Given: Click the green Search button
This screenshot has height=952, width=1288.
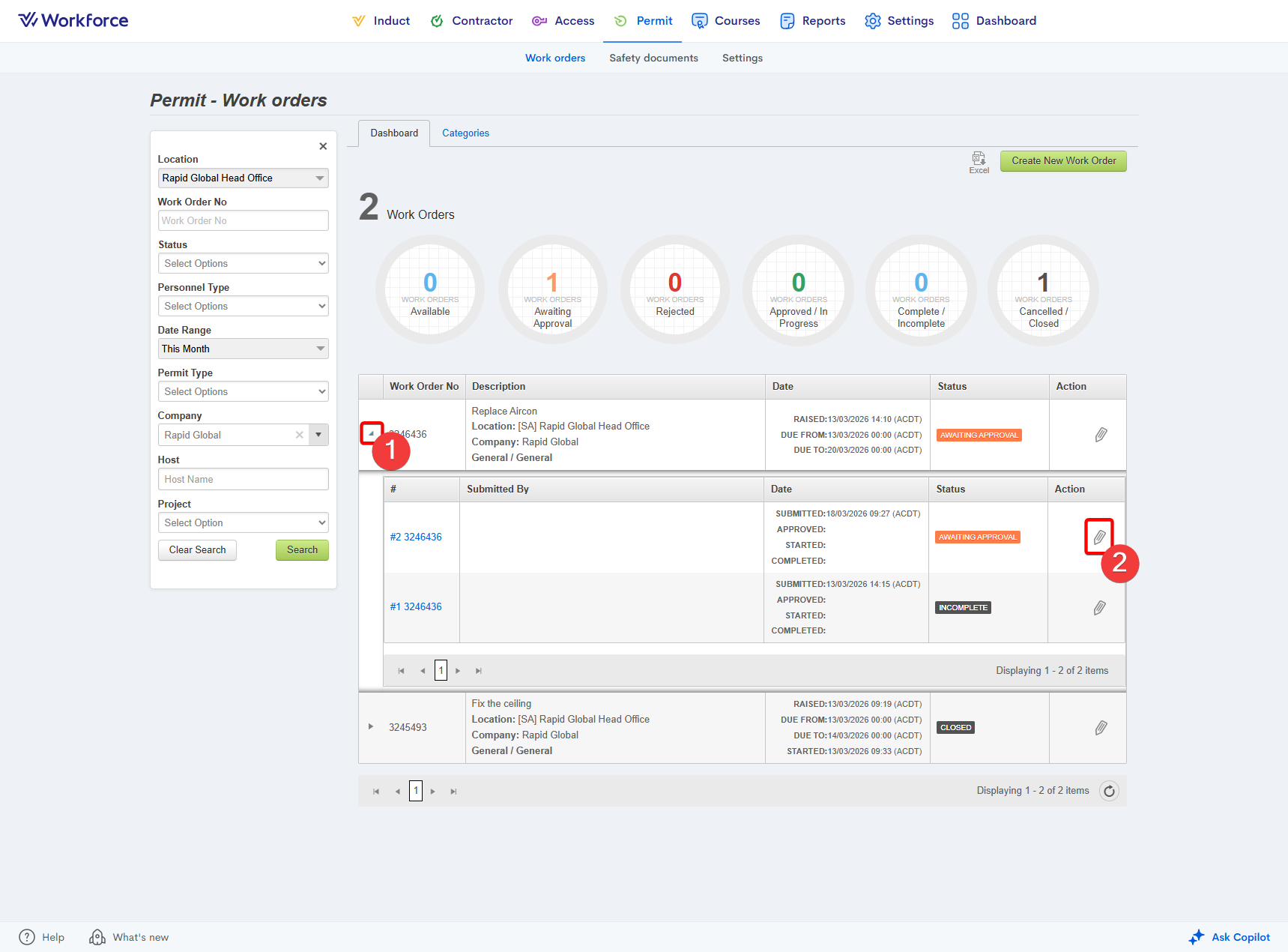Looking at the screenshot, I should (302, 550).
